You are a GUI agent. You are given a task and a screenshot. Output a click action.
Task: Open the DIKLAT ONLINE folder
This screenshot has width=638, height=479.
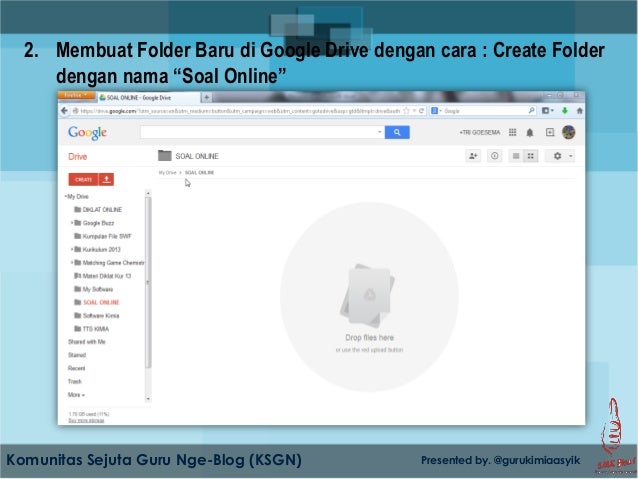tap(102, 210)
